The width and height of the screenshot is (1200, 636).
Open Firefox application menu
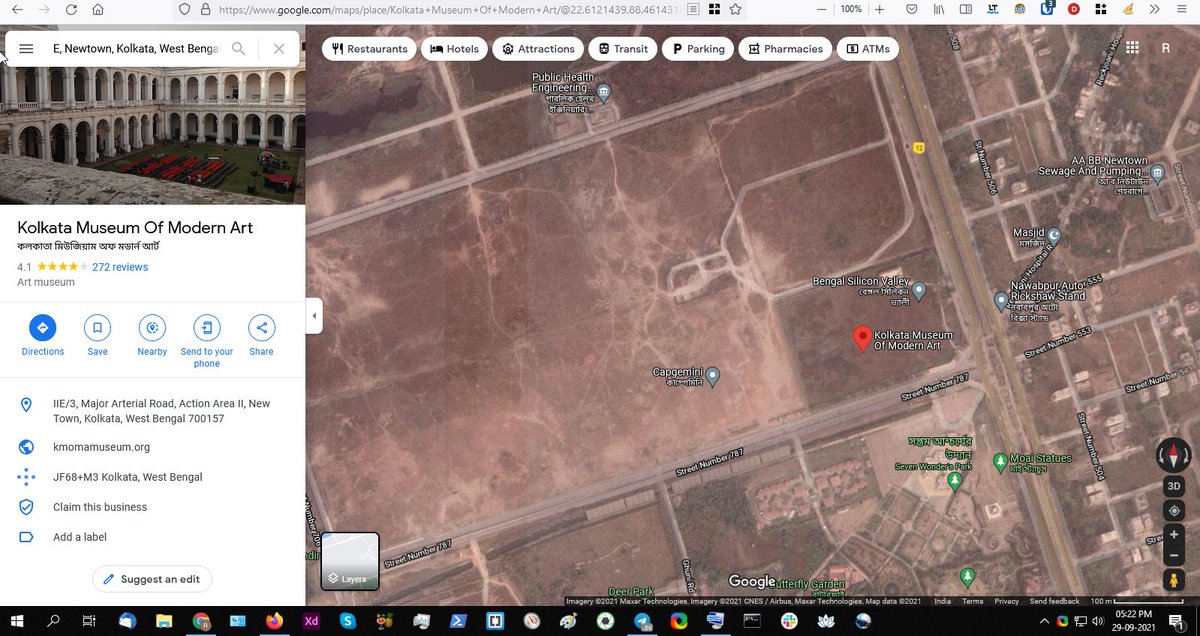[x=1181, y=9]
